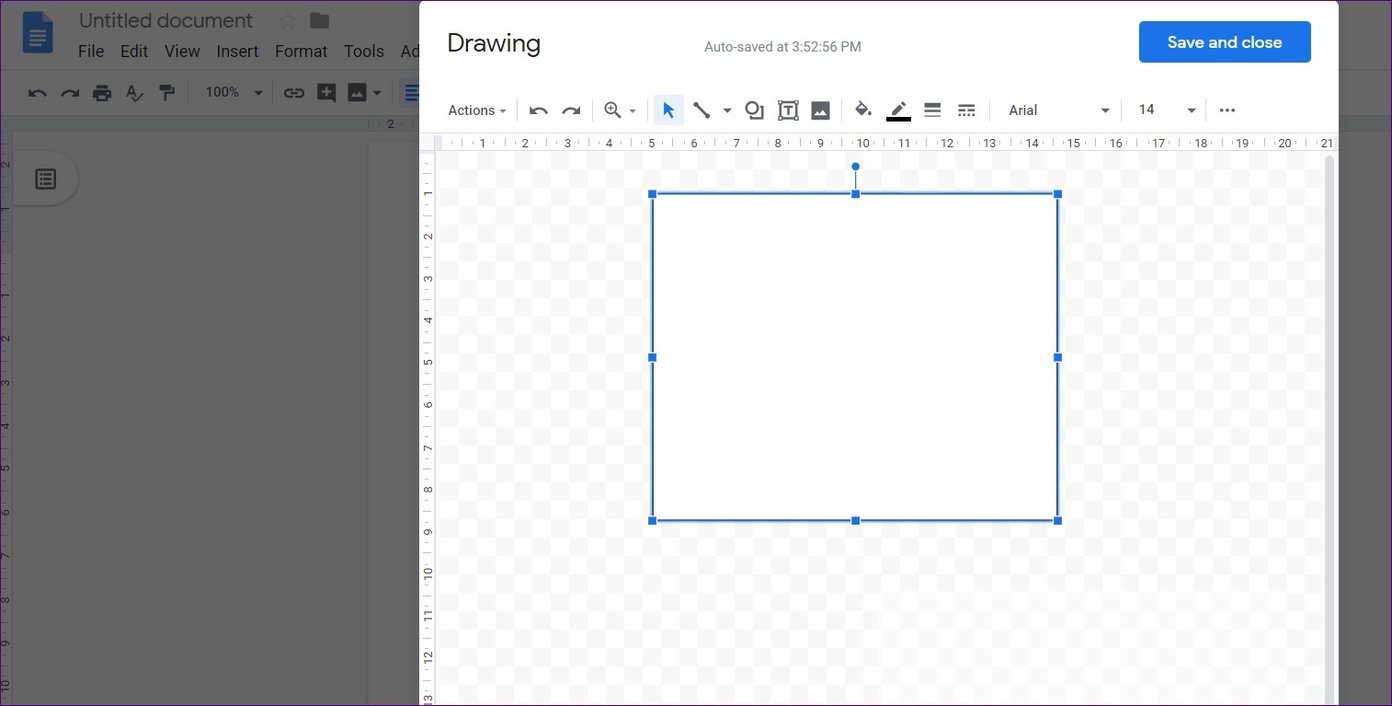The height and width of the screenshot is (706, 1392).
Task: Open the Arial font dropdown
Action: click(x=1059, y=110)
